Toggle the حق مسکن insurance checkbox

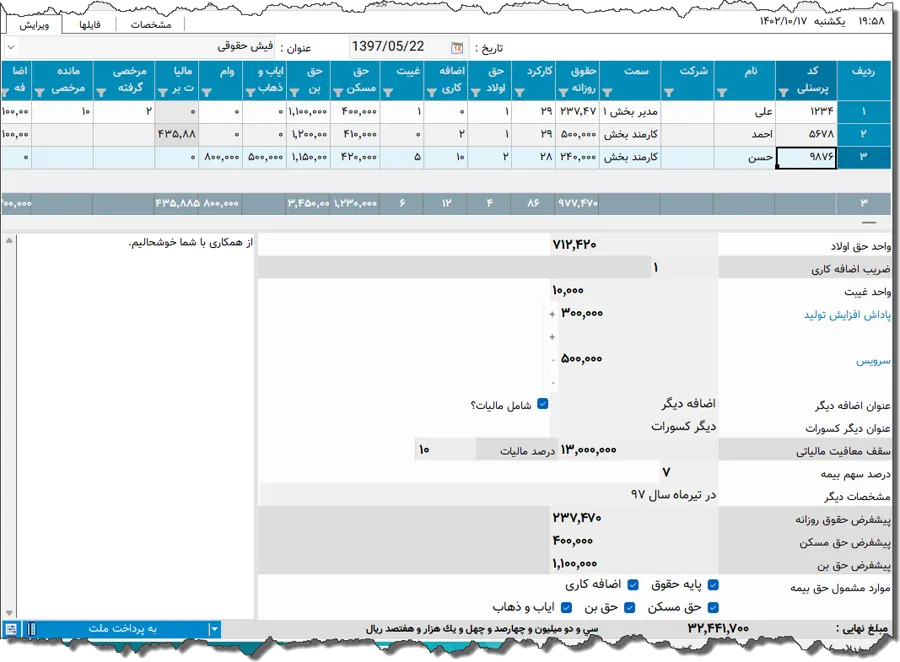point(713,607)
